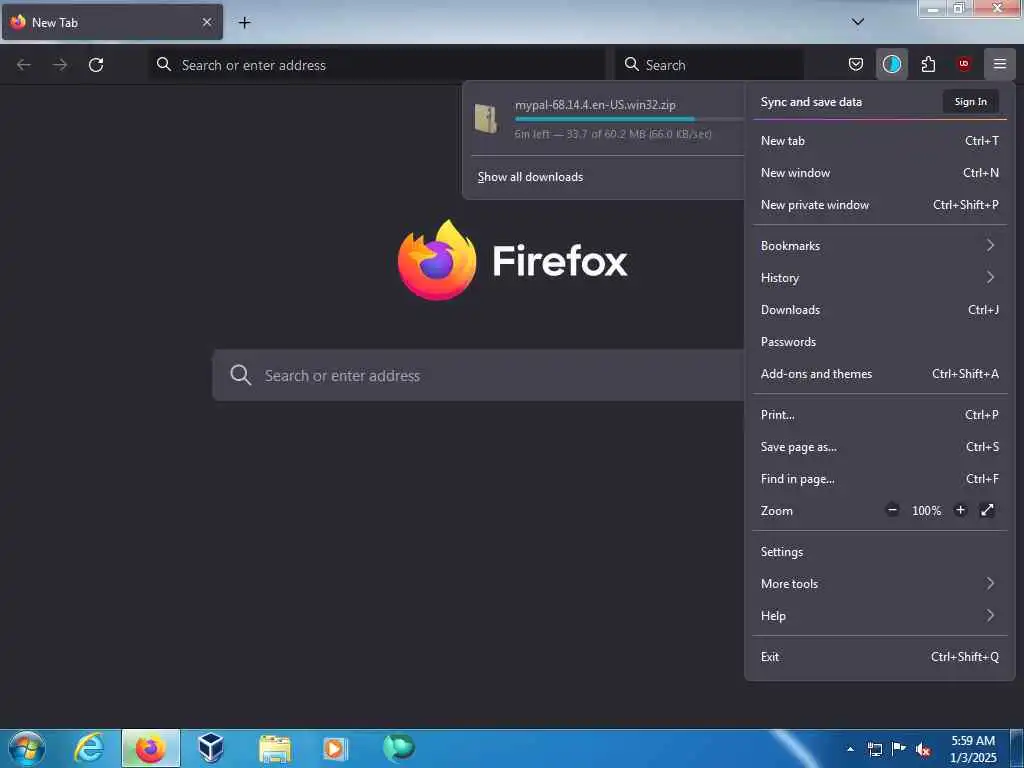
Task: Reload the current page
Action: 96,65
